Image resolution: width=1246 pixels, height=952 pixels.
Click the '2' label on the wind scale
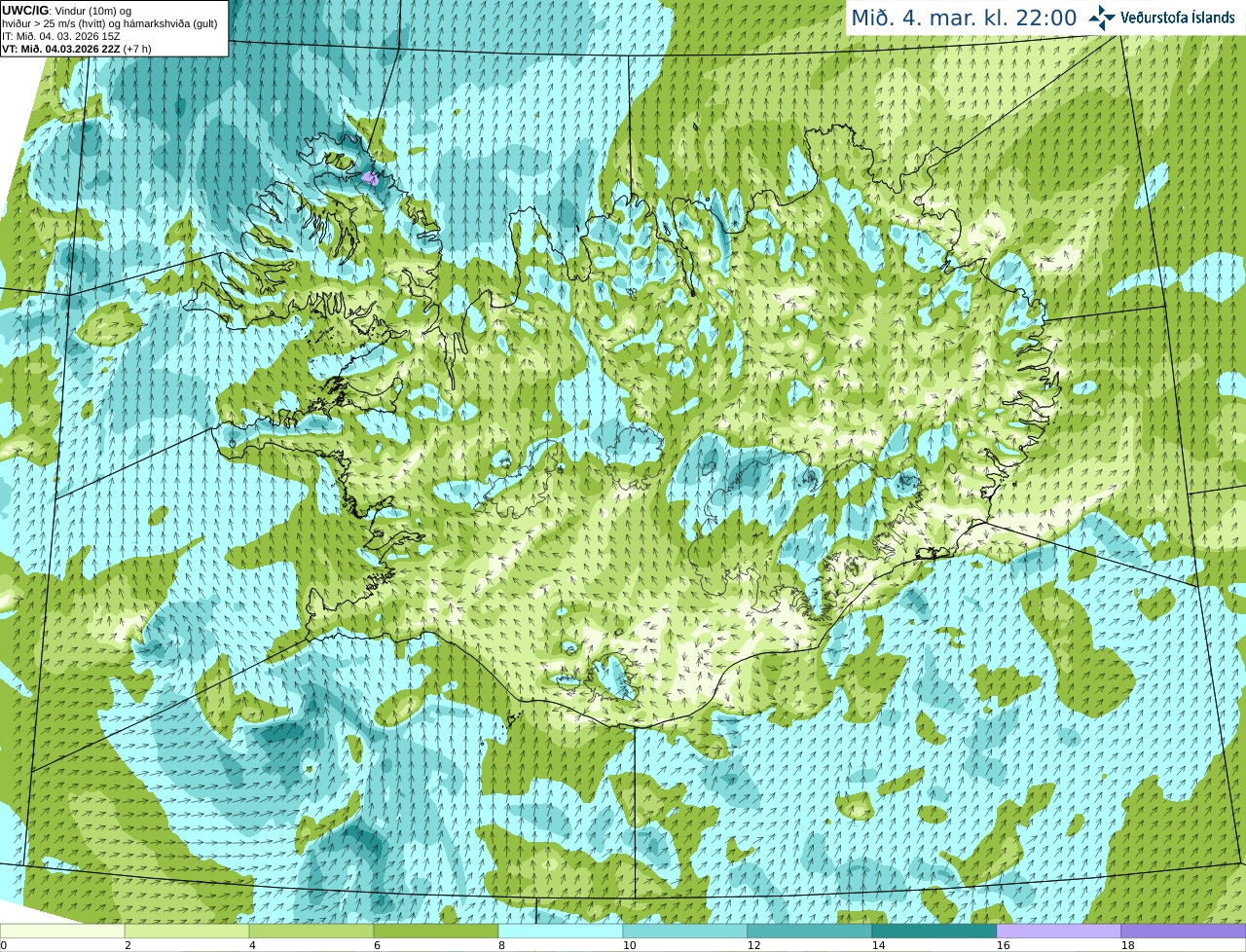128,945
